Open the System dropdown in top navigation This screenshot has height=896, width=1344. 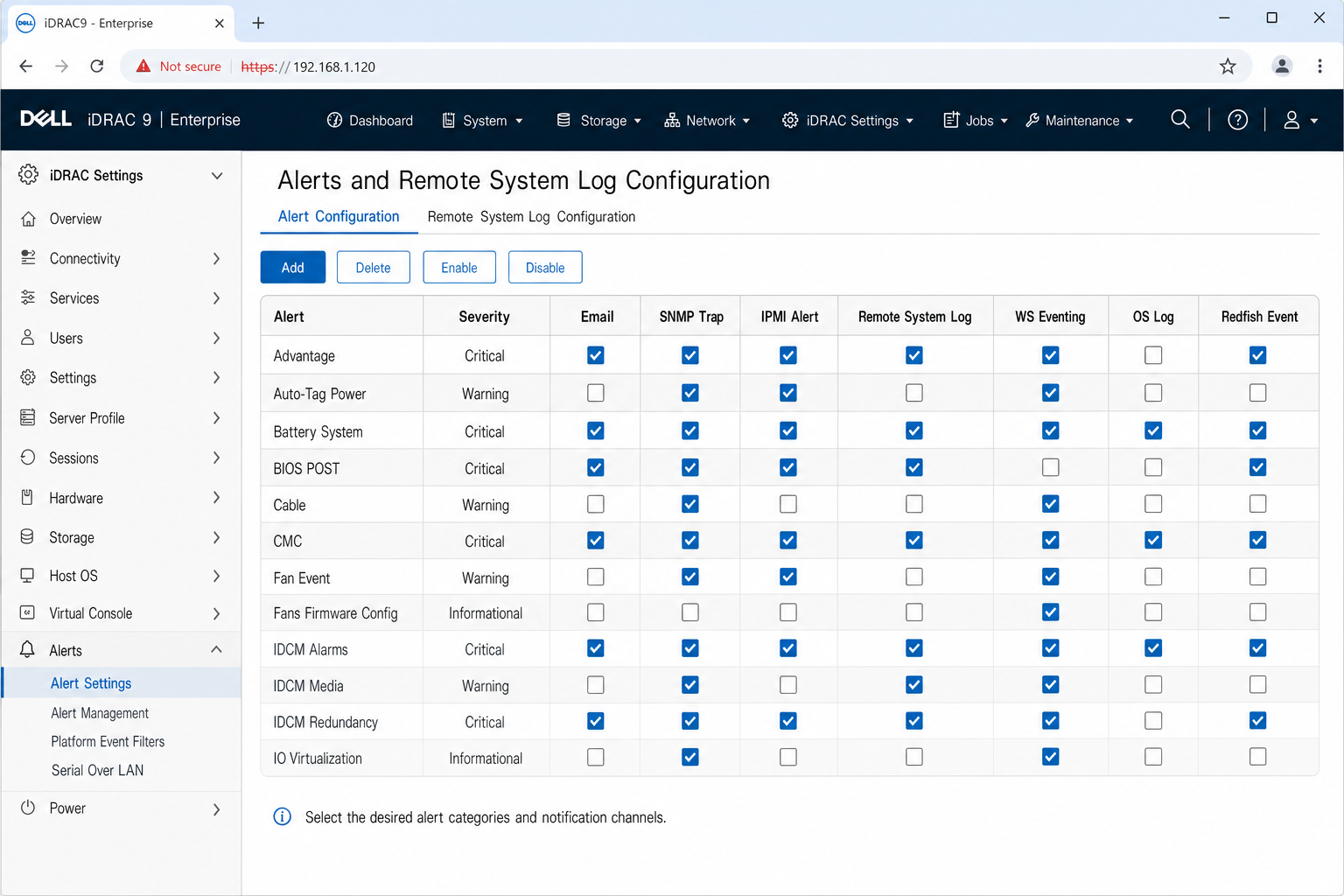(482, 120)
